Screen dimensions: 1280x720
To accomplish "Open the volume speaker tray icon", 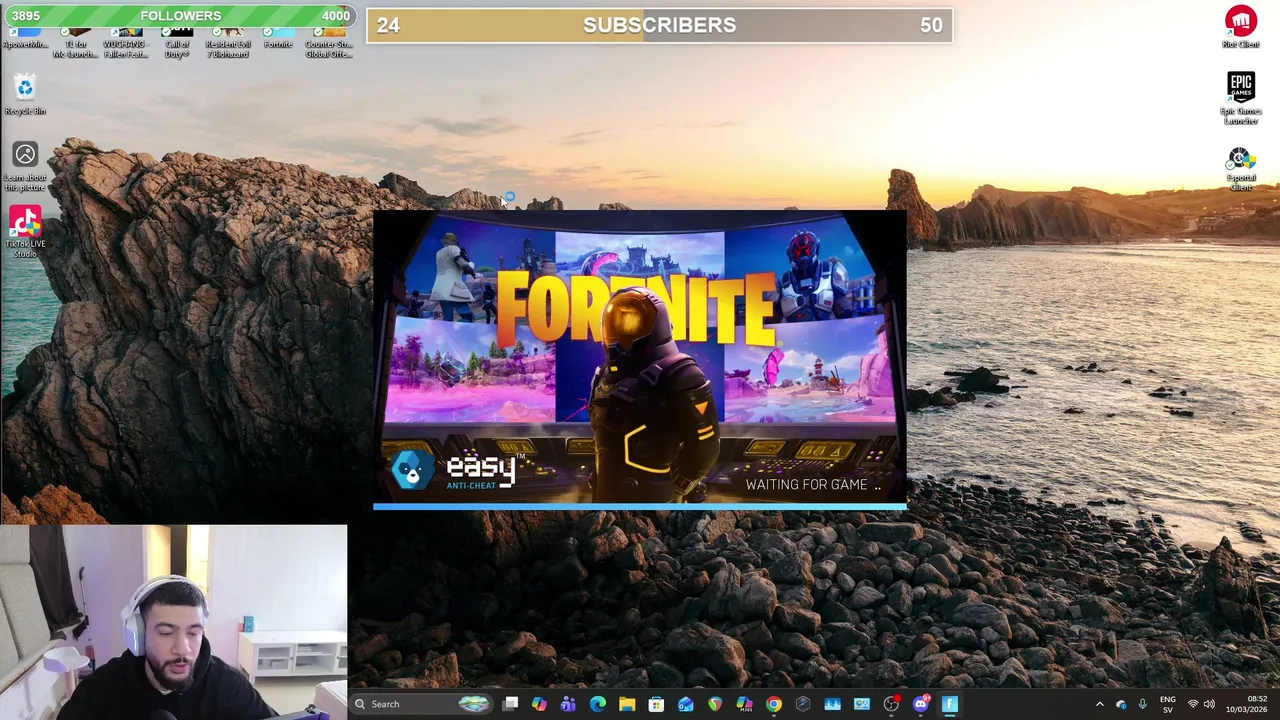I will tap(1209, 704).
